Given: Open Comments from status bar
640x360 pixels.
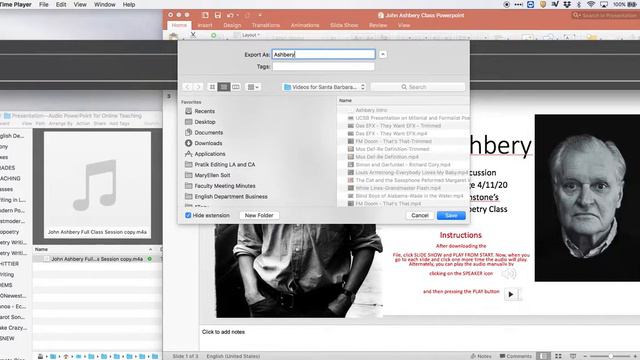Looking at the screenshot, I should click(516, 356).
